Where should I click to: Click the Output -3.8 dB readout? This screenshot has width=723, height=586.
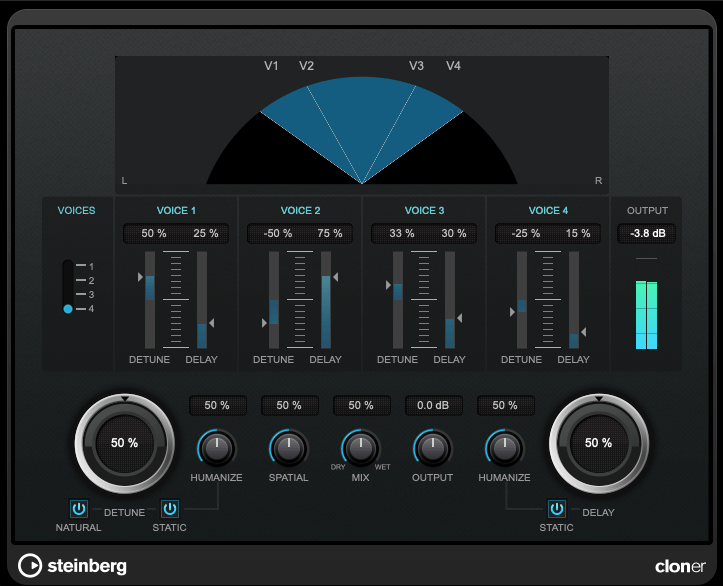click(647, 233)
